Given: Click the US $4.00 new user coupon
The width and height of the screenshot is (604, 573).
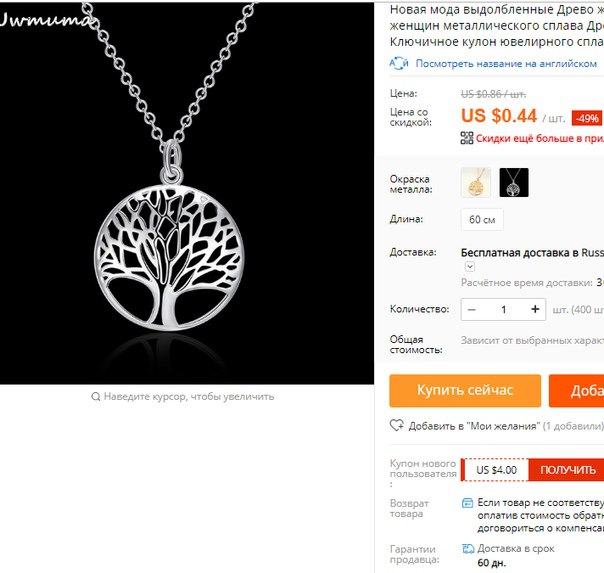Looking at the screenshot, I should [x=496, y=470].
